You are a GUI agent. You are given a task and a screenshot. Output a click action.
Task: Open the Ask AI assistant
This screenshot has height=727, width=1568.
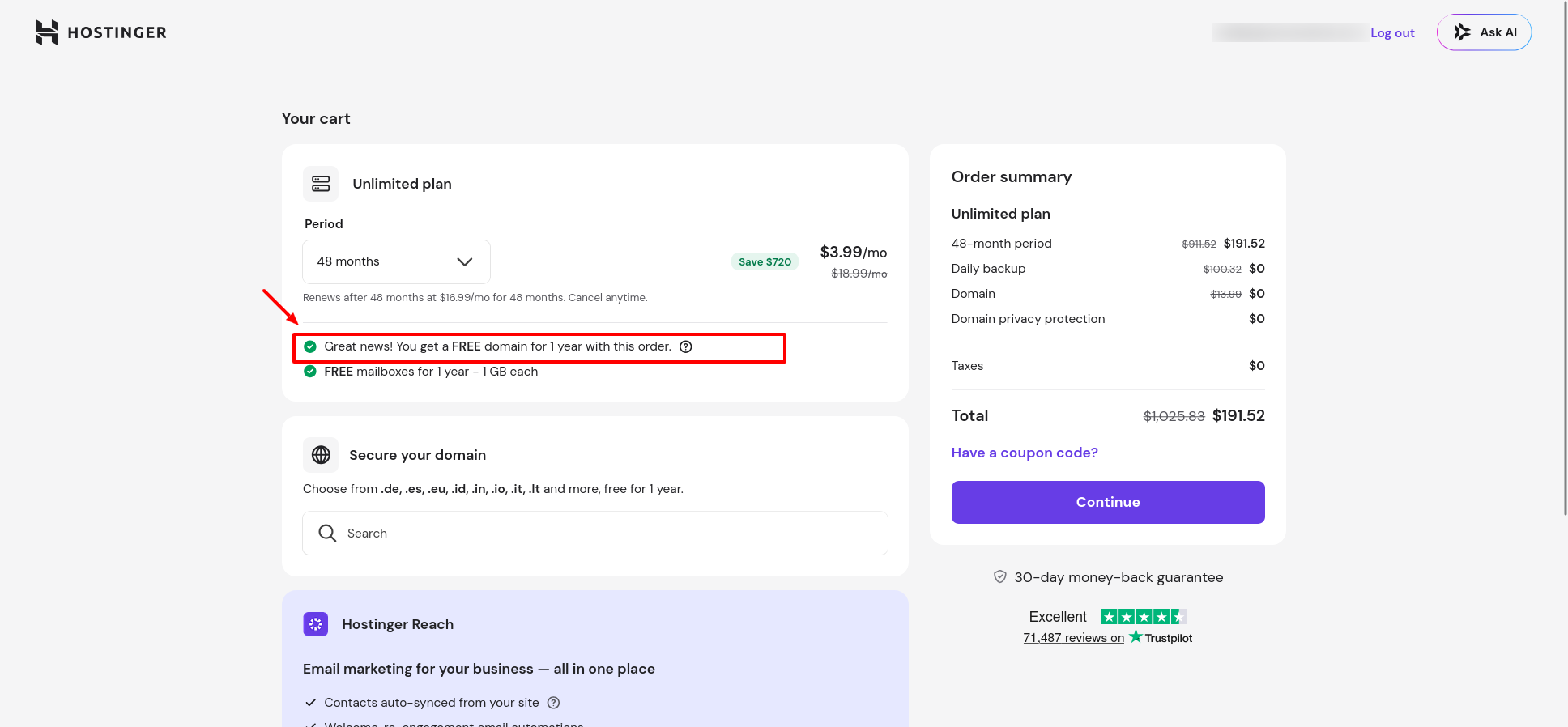[1484, 32]
